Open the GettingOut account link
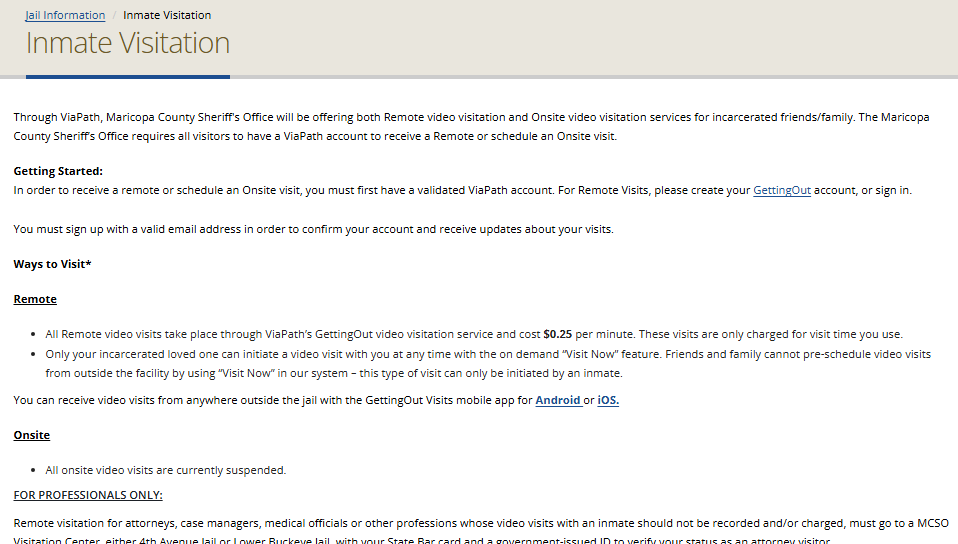This screenshot has height=544, width=958. [781, 190]
